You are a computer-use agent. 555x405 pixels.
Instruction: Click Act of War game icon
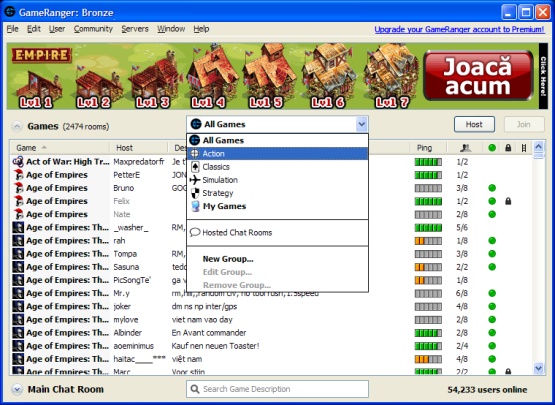(18, 162)
